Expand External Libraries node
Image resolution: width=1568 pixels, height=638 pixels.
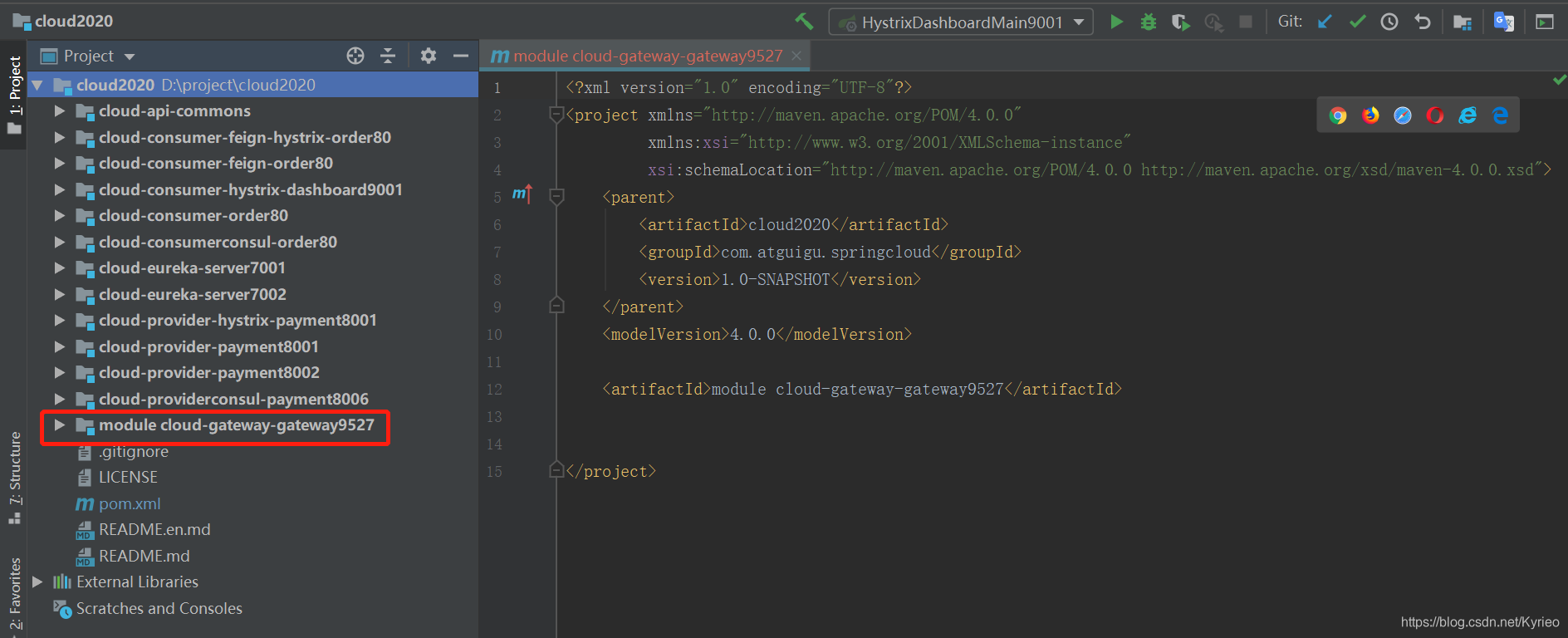tap(37, 582)
